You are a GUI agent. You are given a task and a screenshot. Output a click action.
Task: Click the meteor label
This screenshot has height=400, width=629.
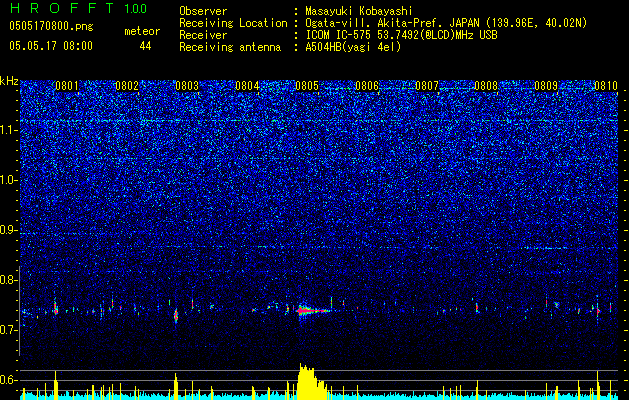point(142,31)
